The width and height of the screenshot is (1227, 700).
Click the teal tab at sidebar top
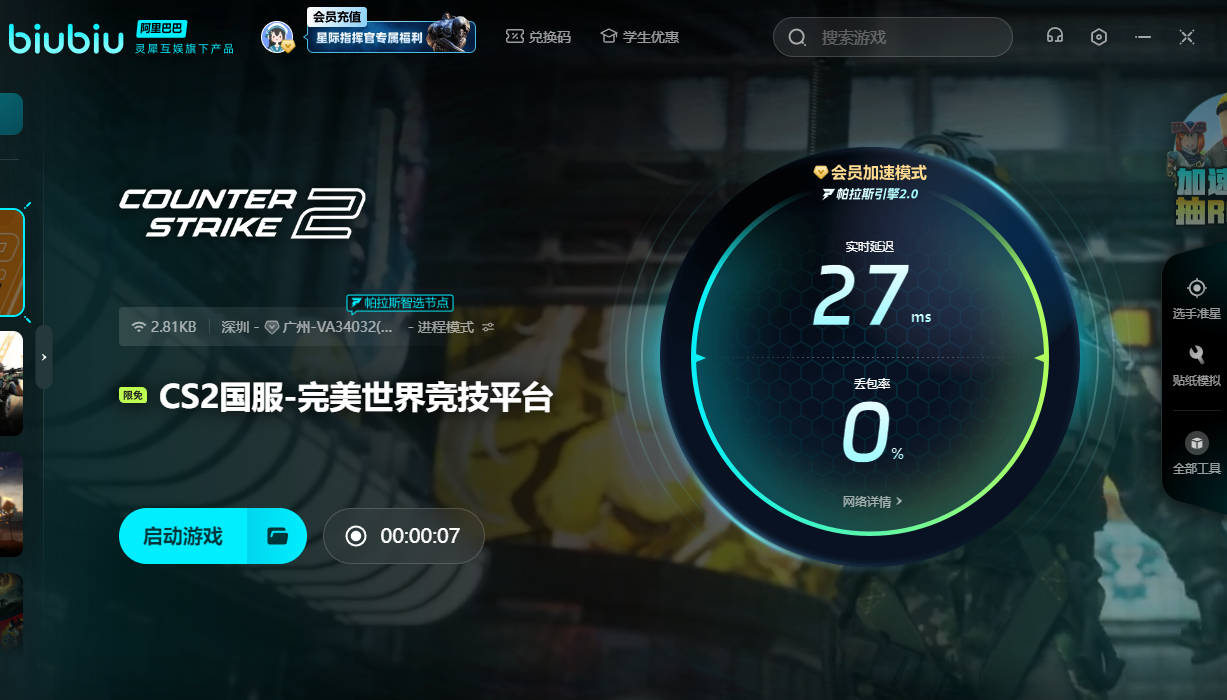11,114
